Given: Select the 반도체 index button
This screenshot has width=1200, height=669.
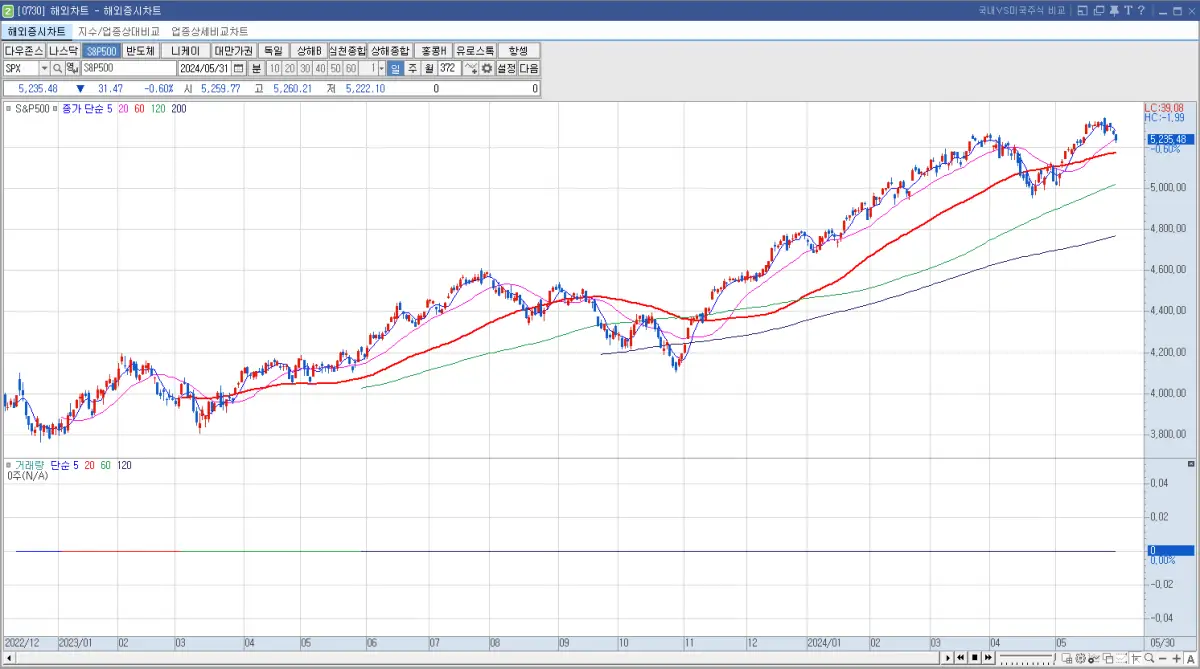Looking at the screenshot, I should click(141, 50).
